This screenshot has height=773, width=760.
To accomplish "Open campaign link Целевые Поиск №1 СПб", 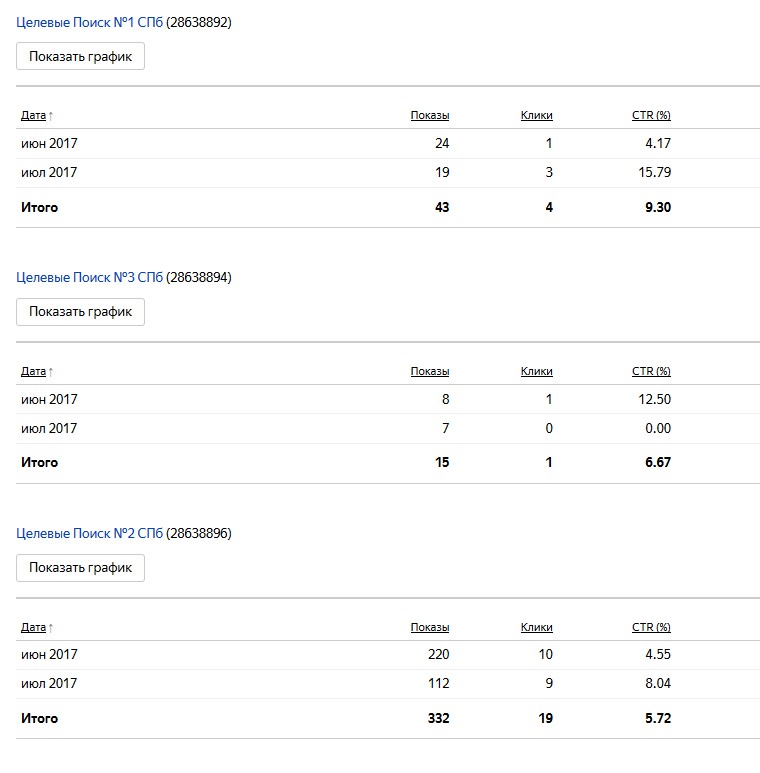I will (x=89, y=23).
